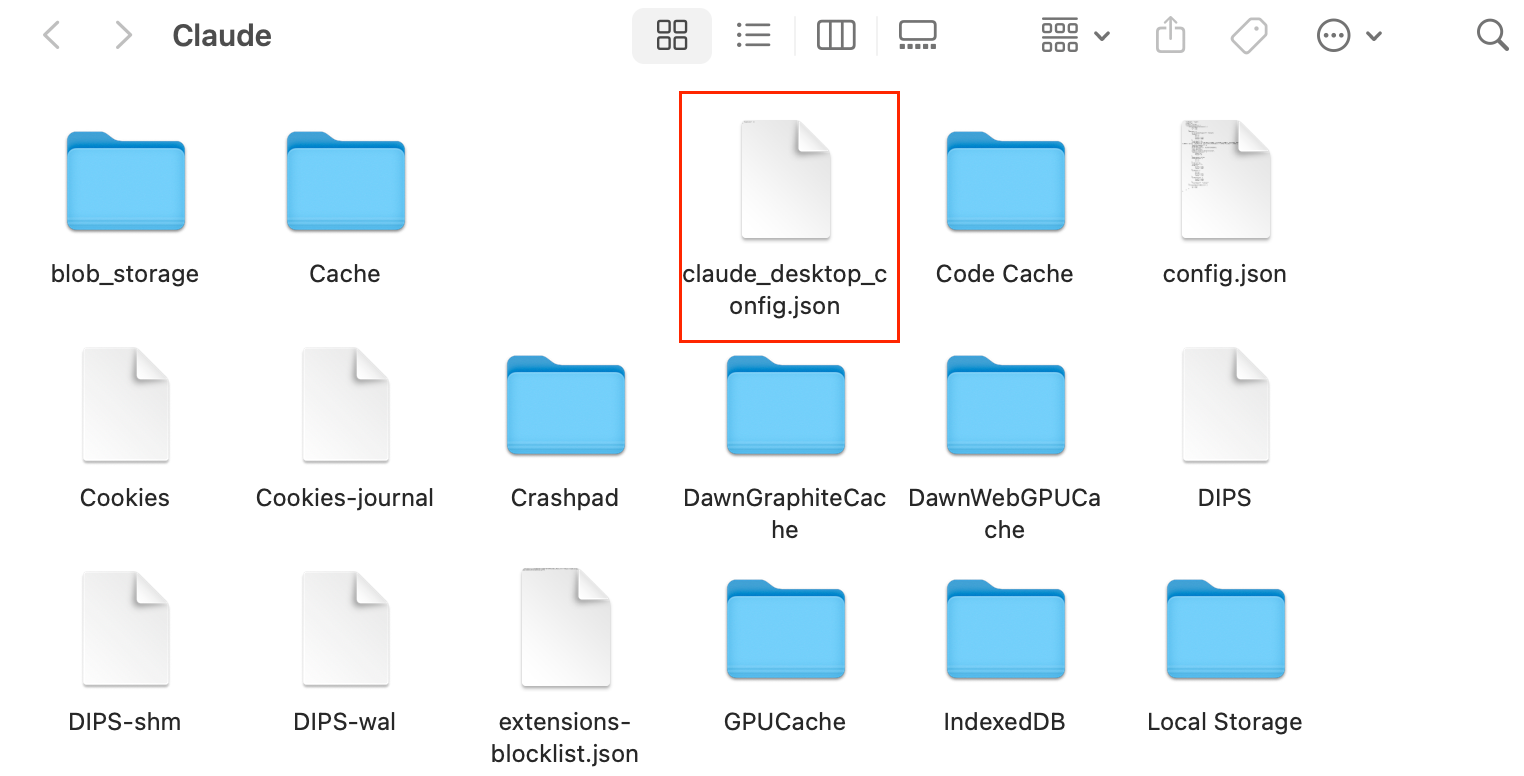Click the config.json name label
The height and width of the screenshot is (776, 1524).
pos(1225,274)
